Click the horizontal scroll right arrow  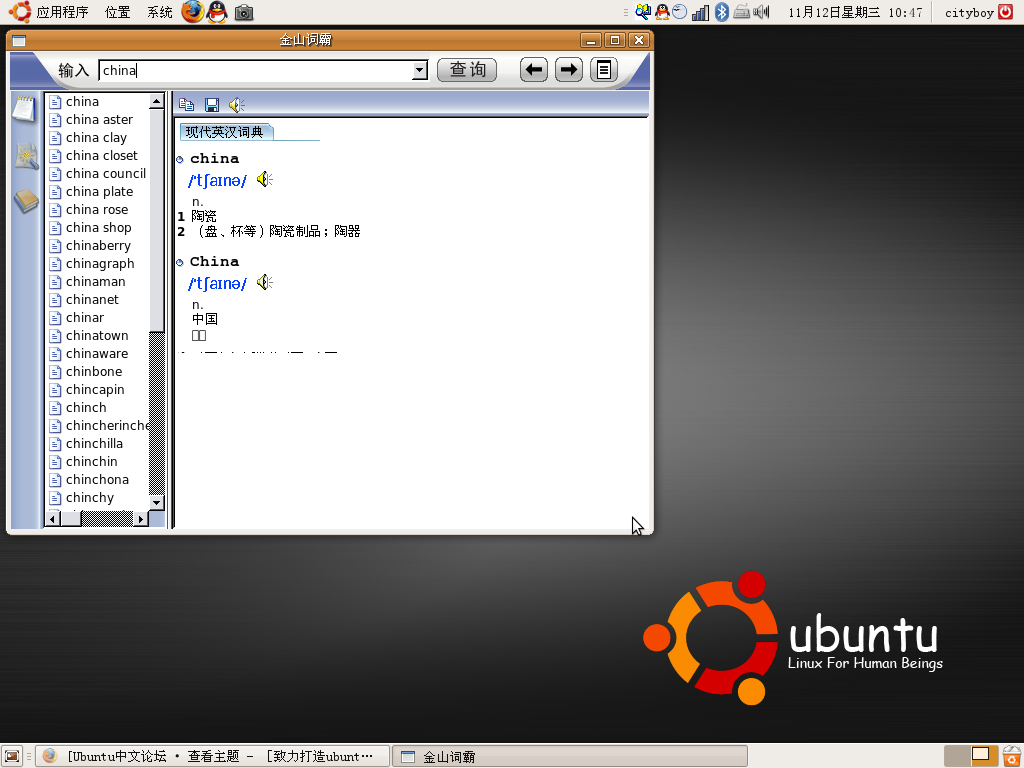(x=140, y=519)
